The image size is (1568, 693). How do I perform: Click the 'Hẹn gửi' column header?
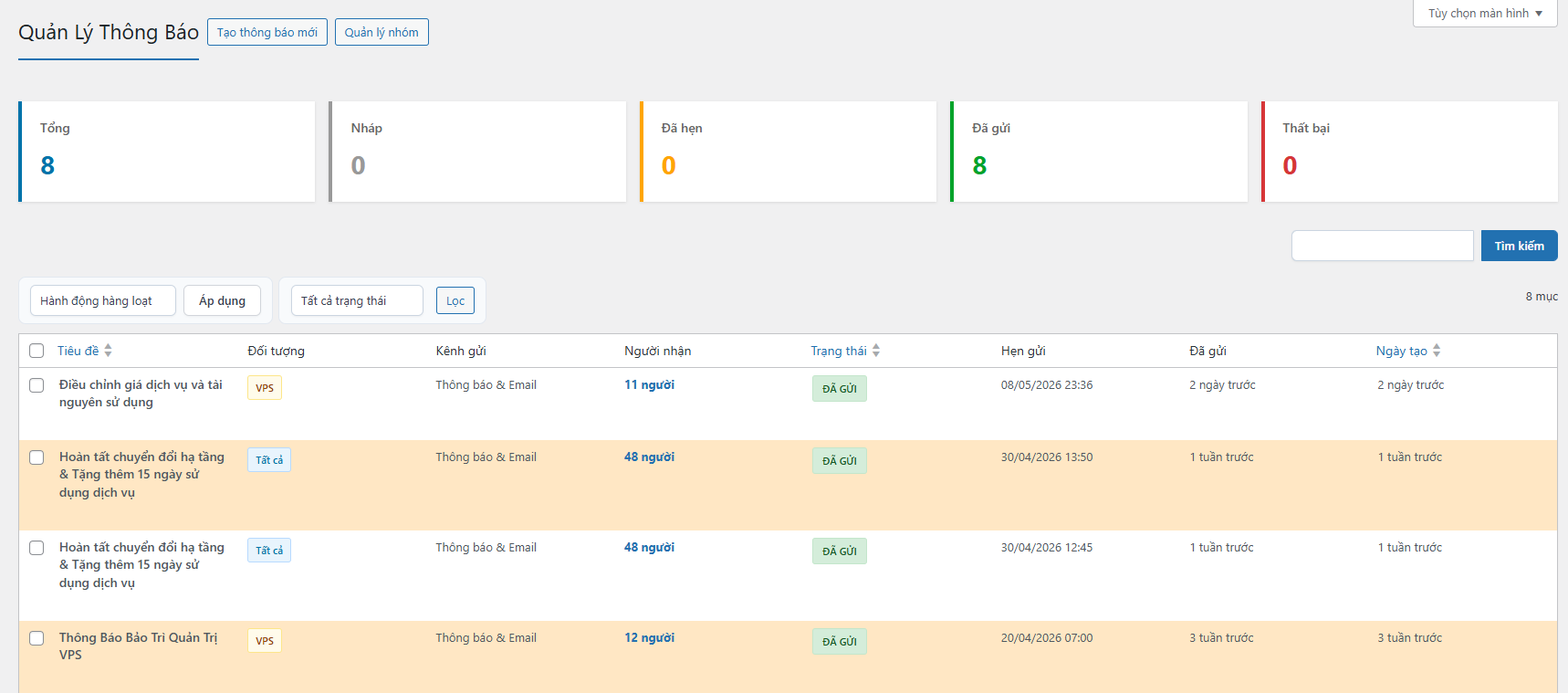[x=1023, y=351]
